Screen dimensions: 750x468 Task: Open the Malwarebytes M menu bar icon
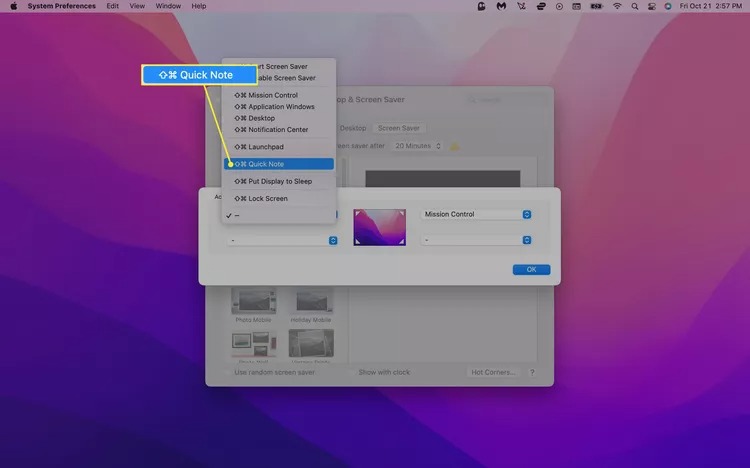point(501,6)
